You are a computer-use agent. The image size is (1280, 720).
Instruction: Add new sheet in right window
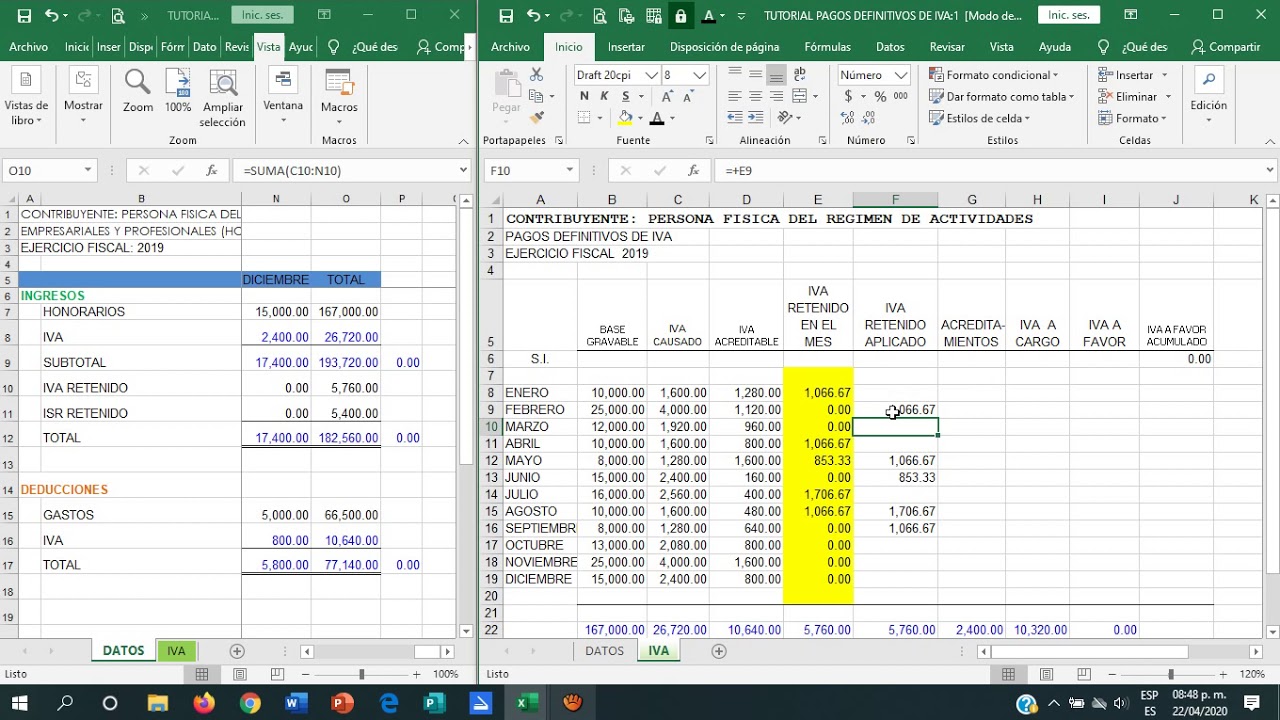click(x=718, y=651)
